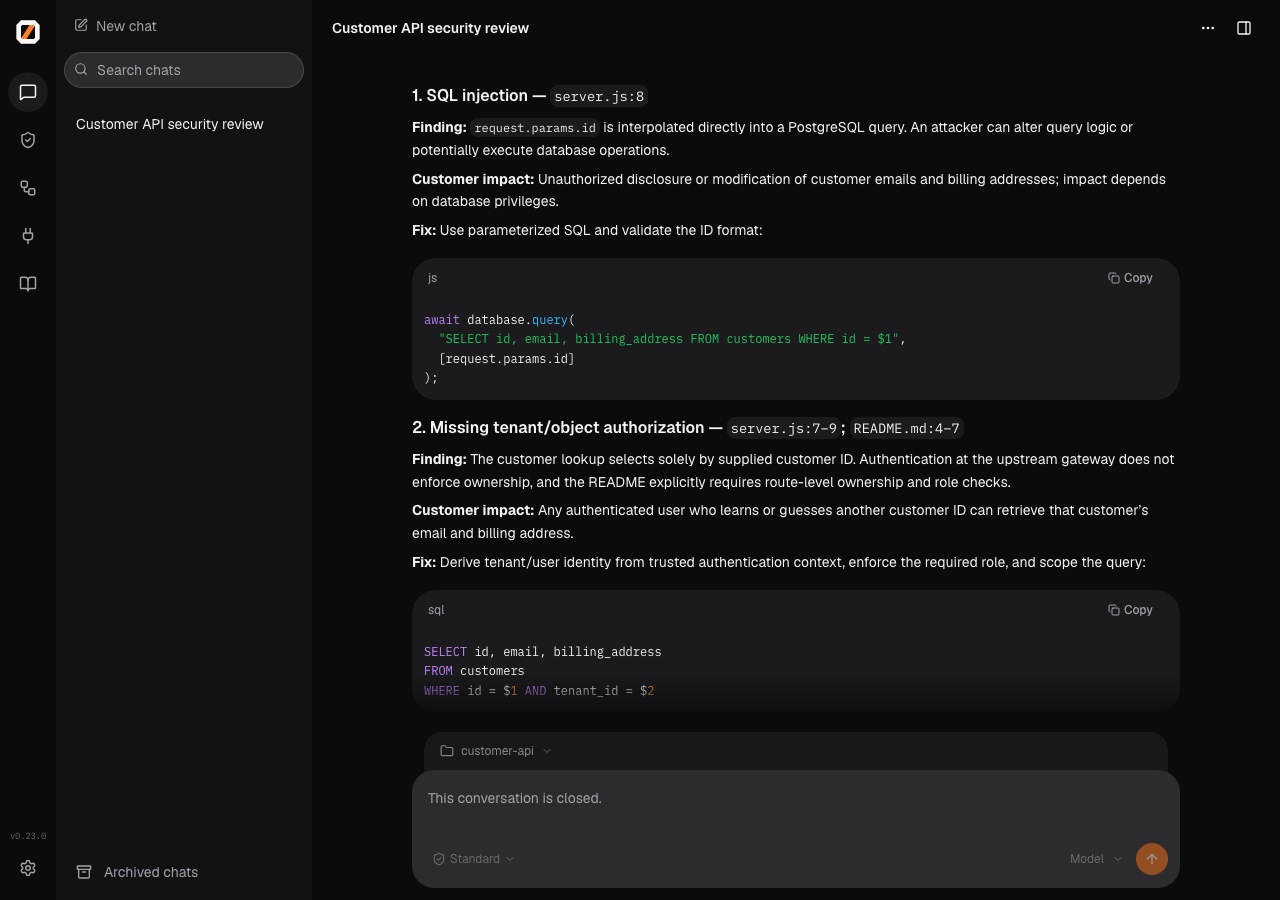Copy the js code block
The width and height of the screenshot is (1280, 900).
(x=1130, y=278)
